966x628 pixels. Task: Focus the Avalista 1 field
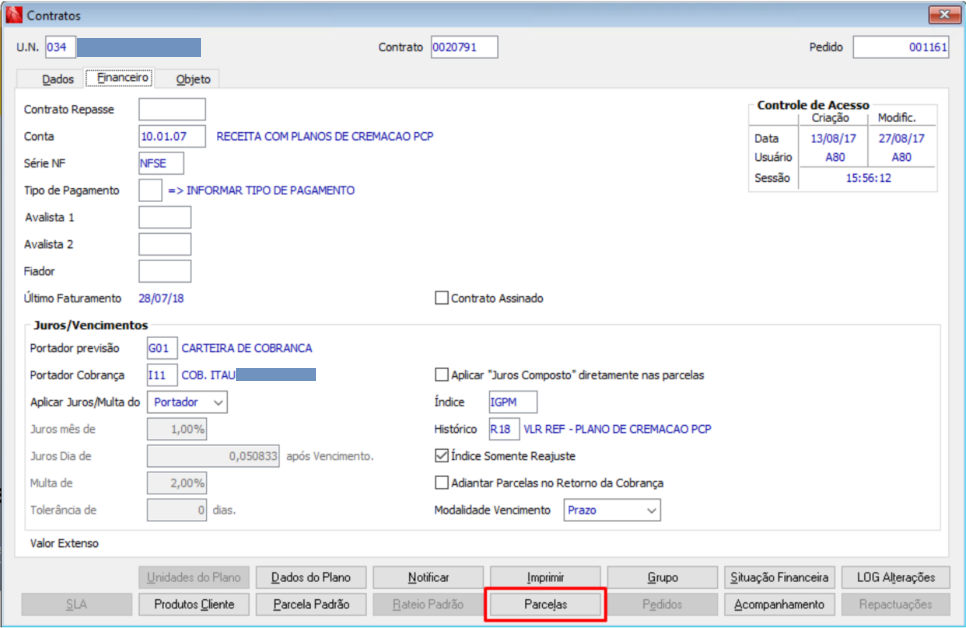pos(164,218)
